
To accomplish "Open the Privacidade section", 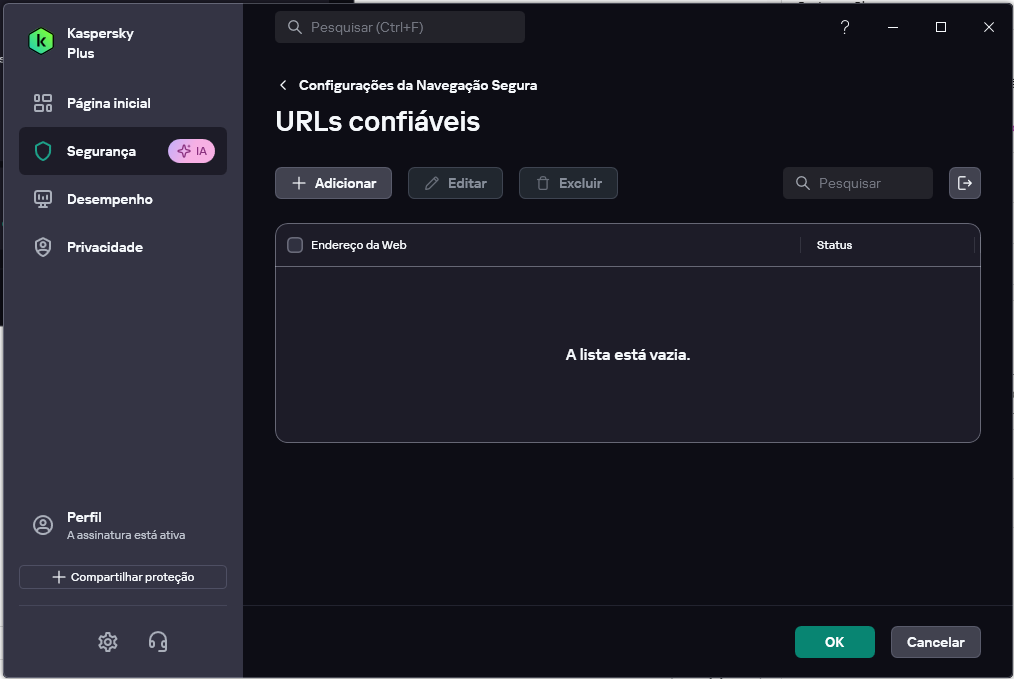I will pos(104,247).
